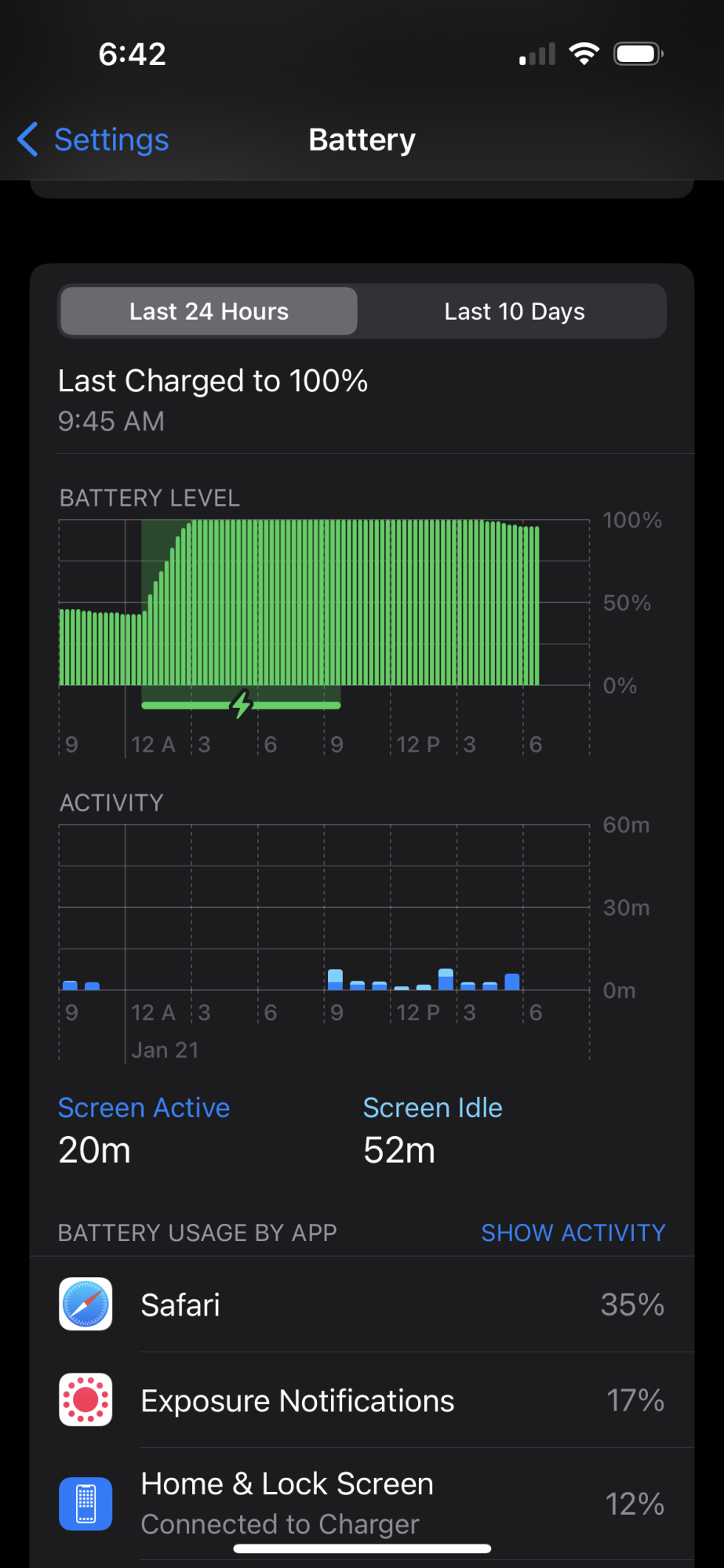The height and width of the screenshot is (1568, 724).
Task: Tap the charging bolt icon under the chart
Action: click(242, 705)
